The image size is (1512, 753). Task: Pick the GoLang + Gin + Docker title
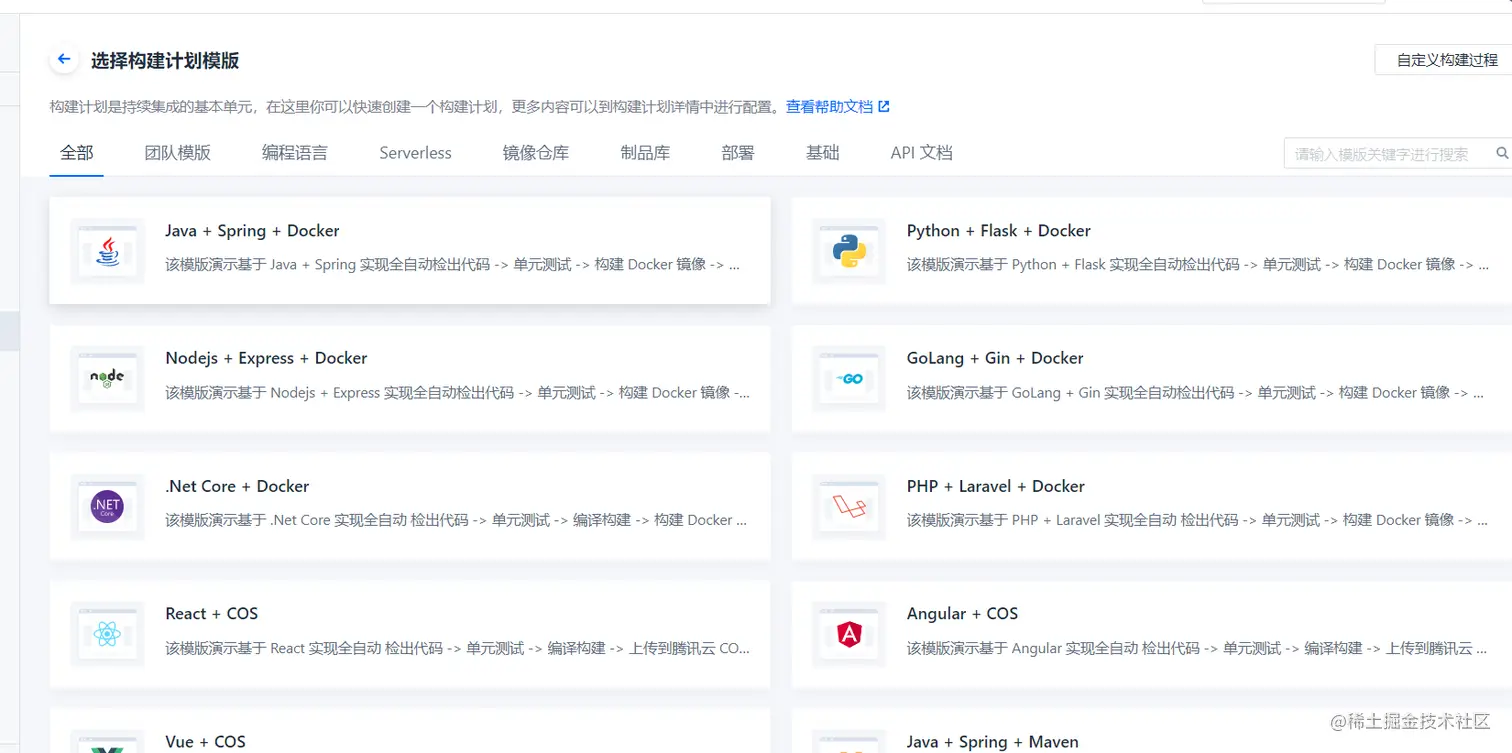995,358
